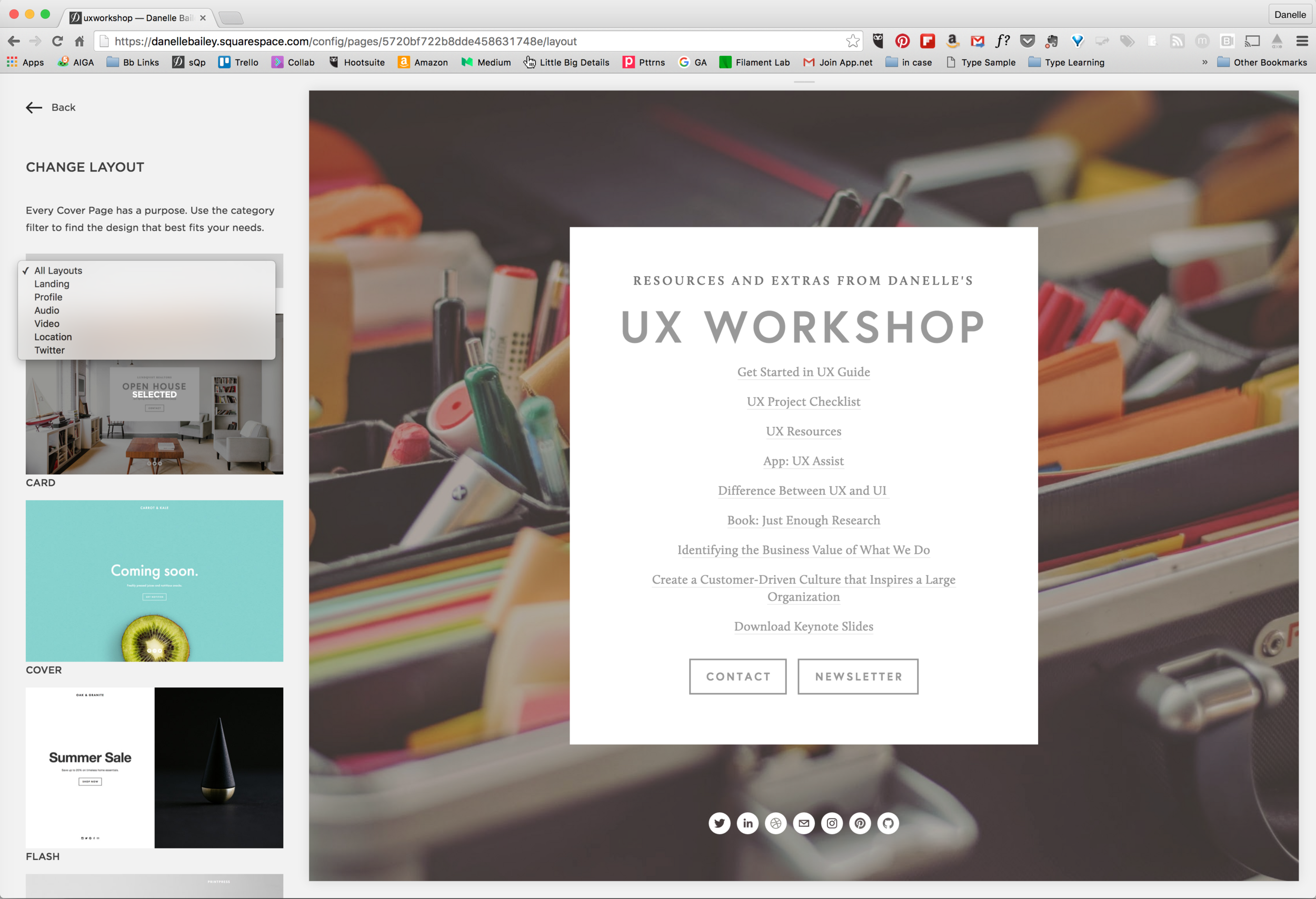
Task: Open Book: Just Enough Research link
Action: pos(803,520)
